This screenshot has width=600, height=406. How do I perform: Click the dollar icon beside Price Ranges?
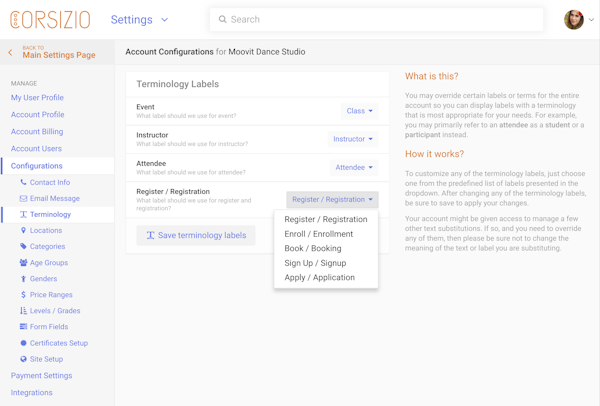pos(24,295)
